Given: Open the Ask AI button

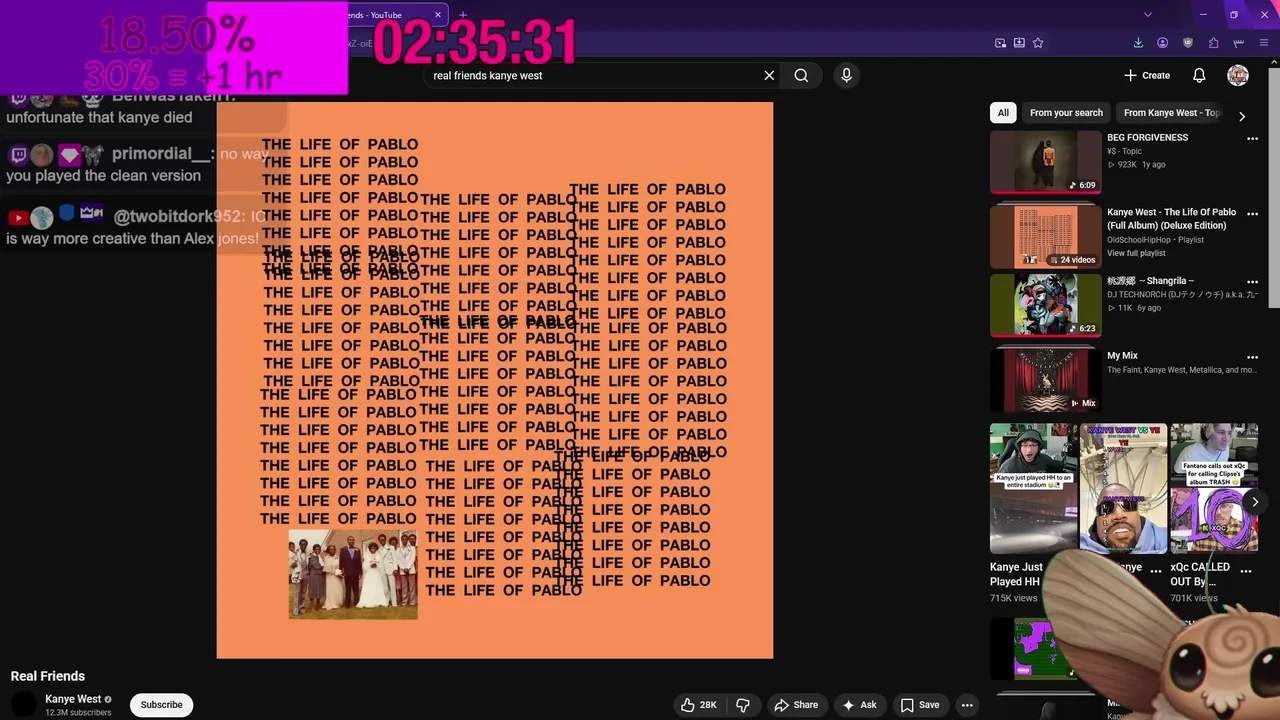Looking at the screenshot, I should [x=859, y=705].
